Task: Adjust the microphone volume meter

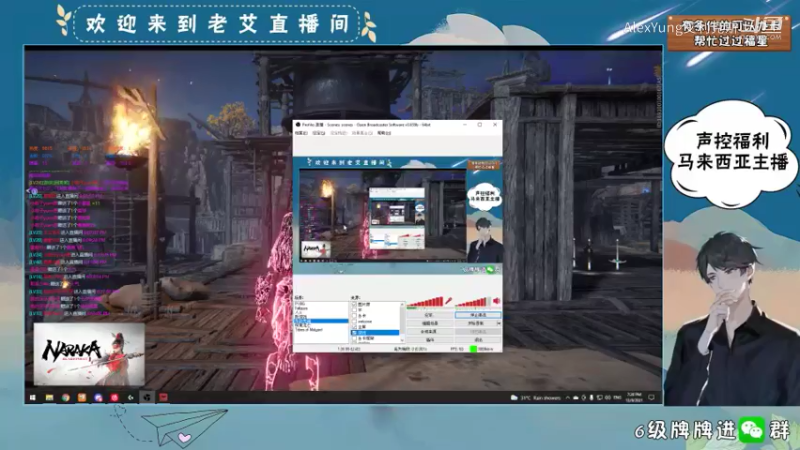Action: [425, 302]
